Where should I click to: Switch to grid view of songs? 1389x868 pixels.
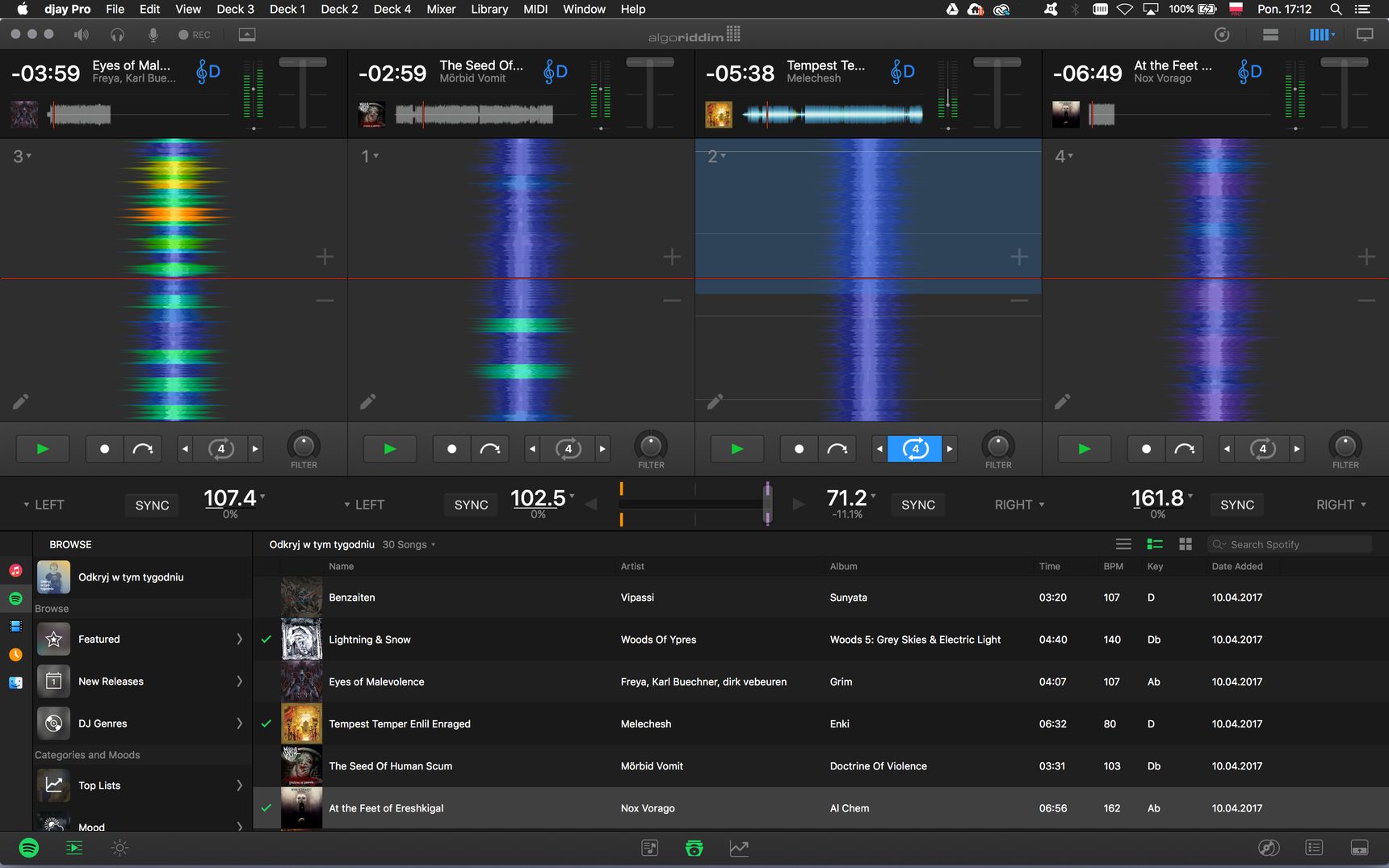click(x=1185, y=544)
